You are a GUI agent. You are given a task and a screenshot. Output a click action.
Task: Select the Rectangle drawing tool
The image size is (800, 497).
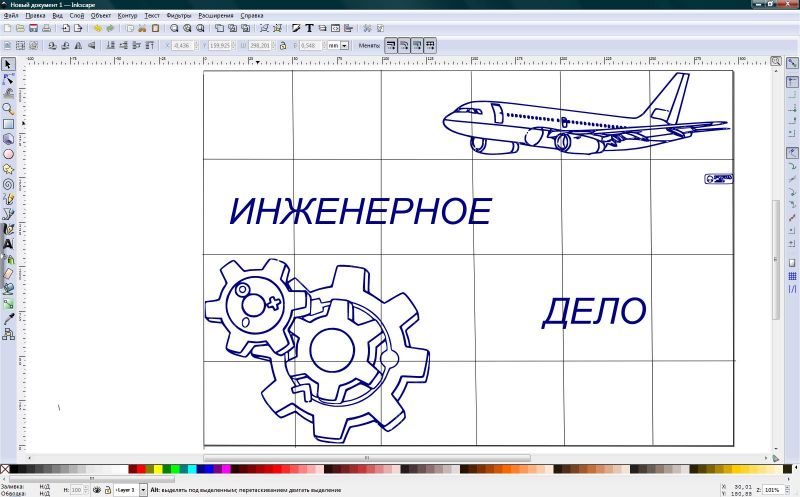coord(8,124)
